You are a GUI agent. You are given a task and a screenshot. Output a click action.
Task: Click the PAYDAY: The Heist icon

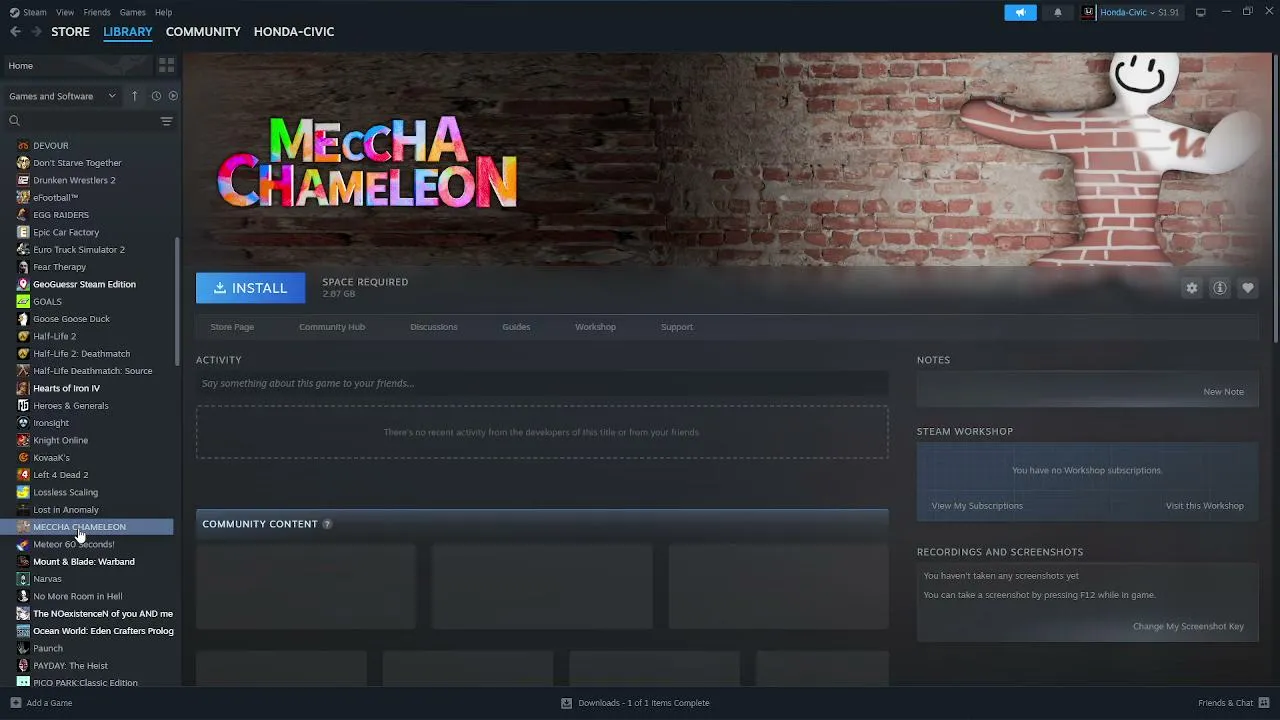click(x=23, y=666)
